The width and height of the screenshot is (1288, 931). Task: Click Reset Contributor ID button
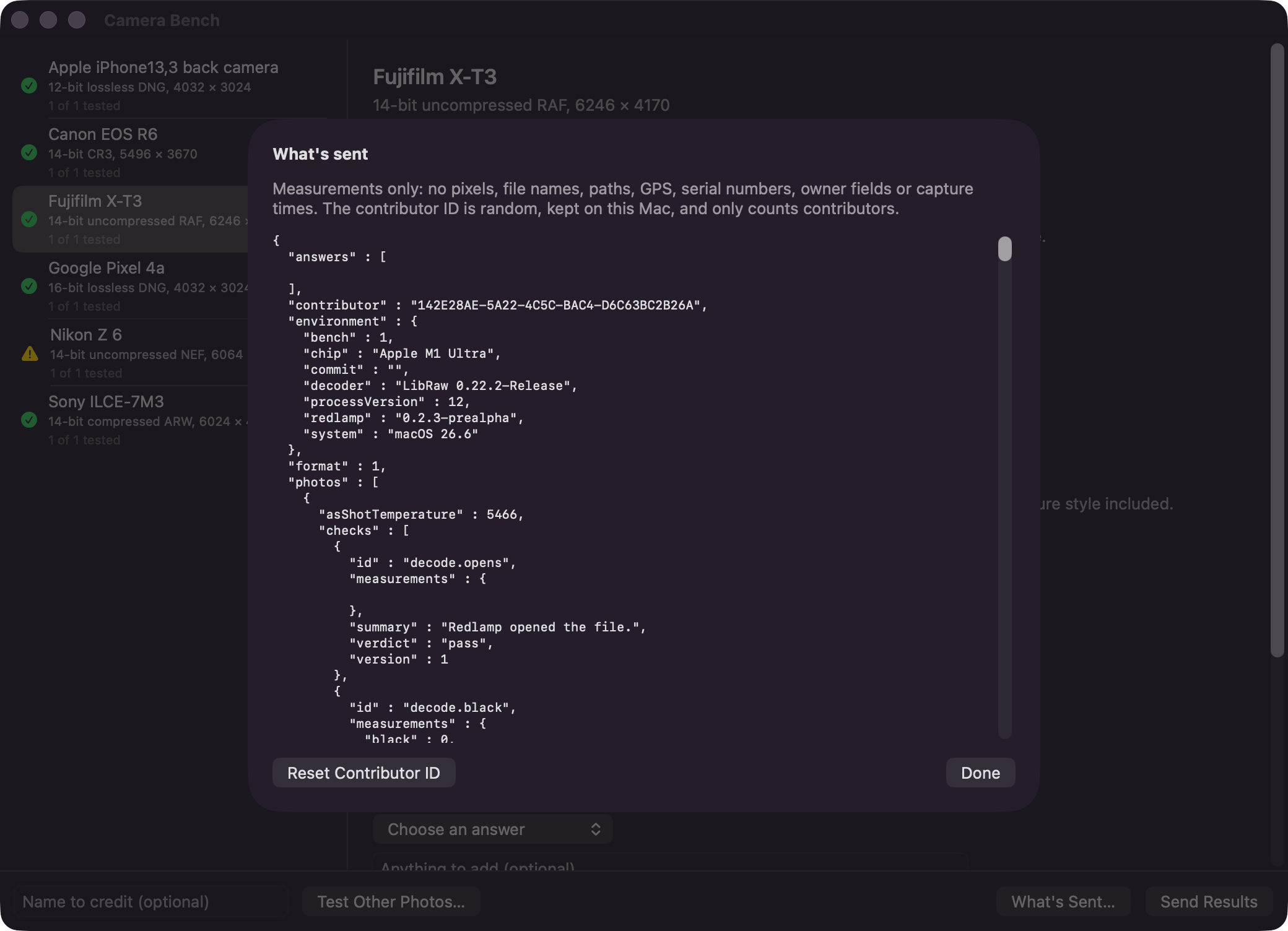[x=363, y=773]
